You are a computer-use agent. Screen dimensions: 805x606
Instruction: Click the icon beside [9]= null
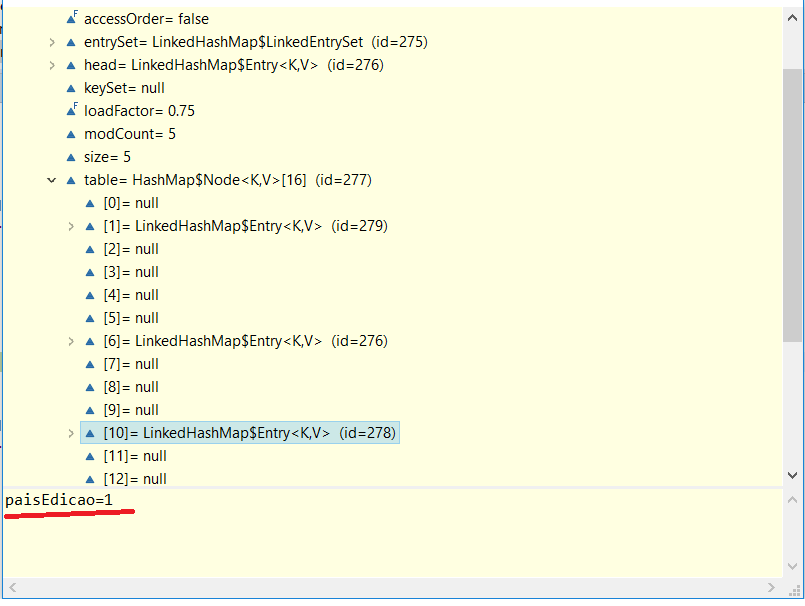[x=90, y=411]
